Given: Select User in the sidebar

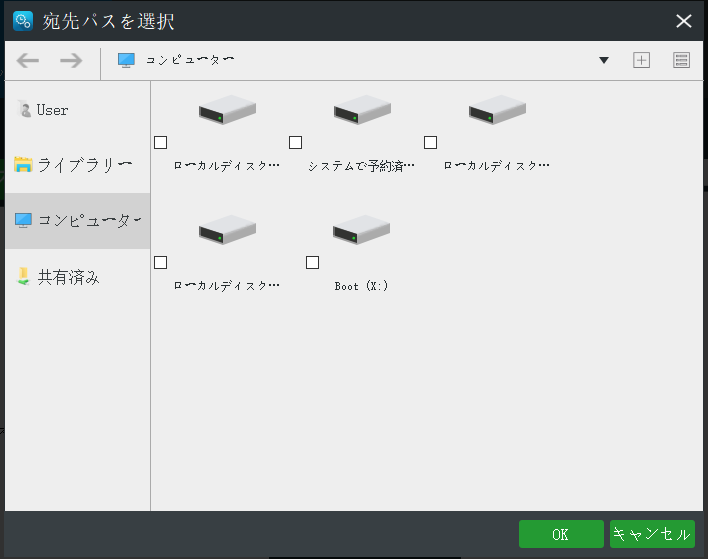Looking at the screenshot, I should coord(78,110).
